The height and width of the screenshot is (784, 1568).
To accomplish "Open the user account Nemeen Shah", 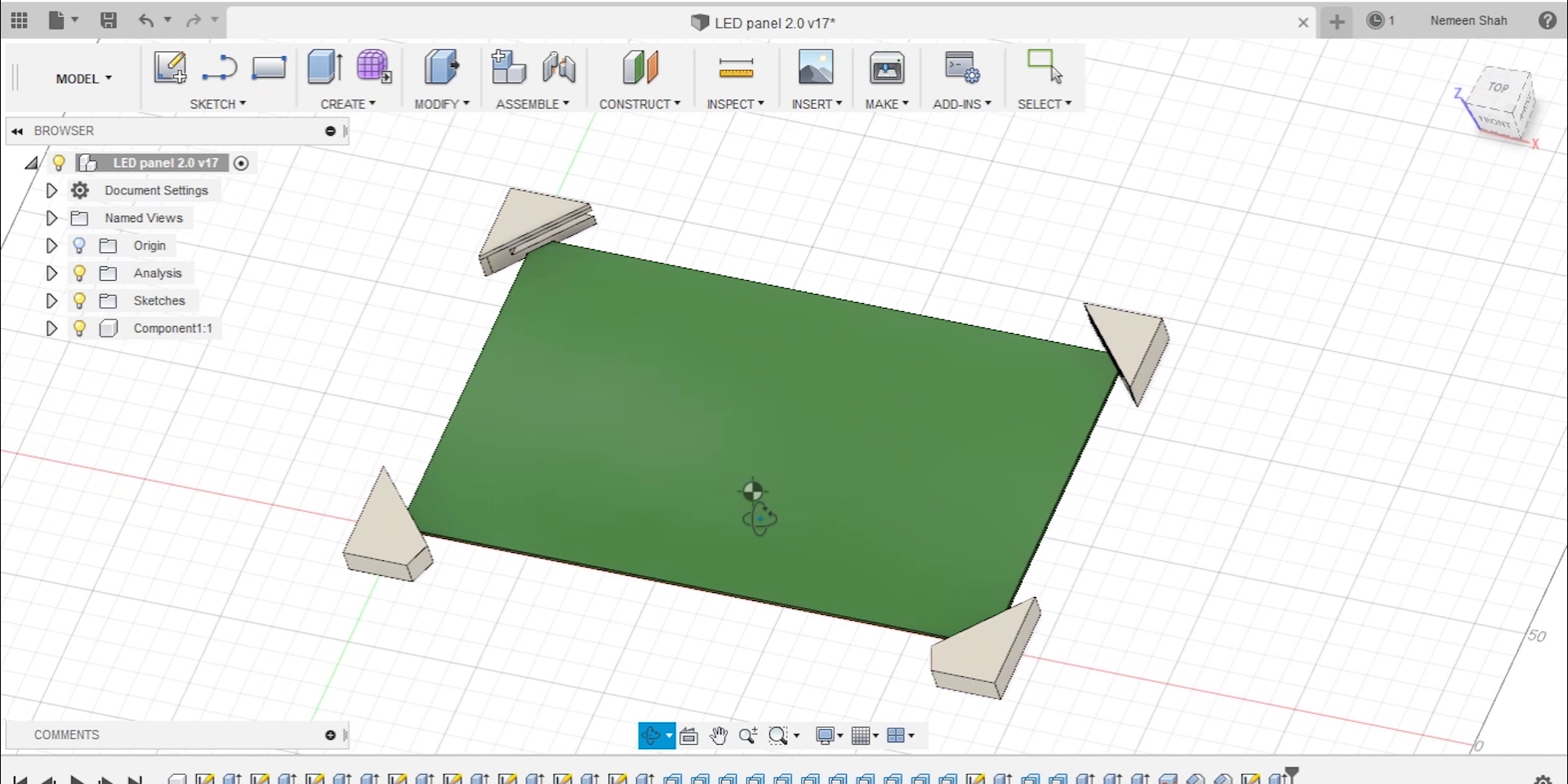I will coord(1468,20).
